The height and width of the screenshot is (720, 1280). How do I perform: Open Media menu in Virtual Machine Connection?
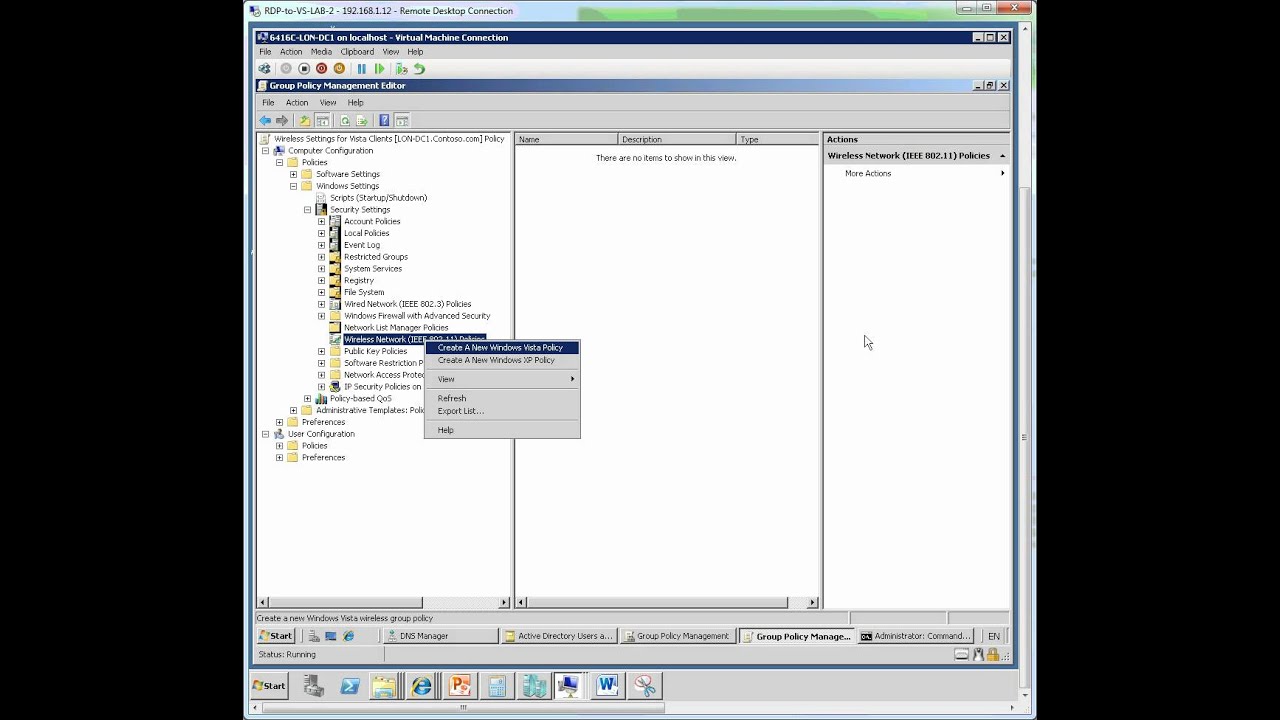click(x=321, y=52)
